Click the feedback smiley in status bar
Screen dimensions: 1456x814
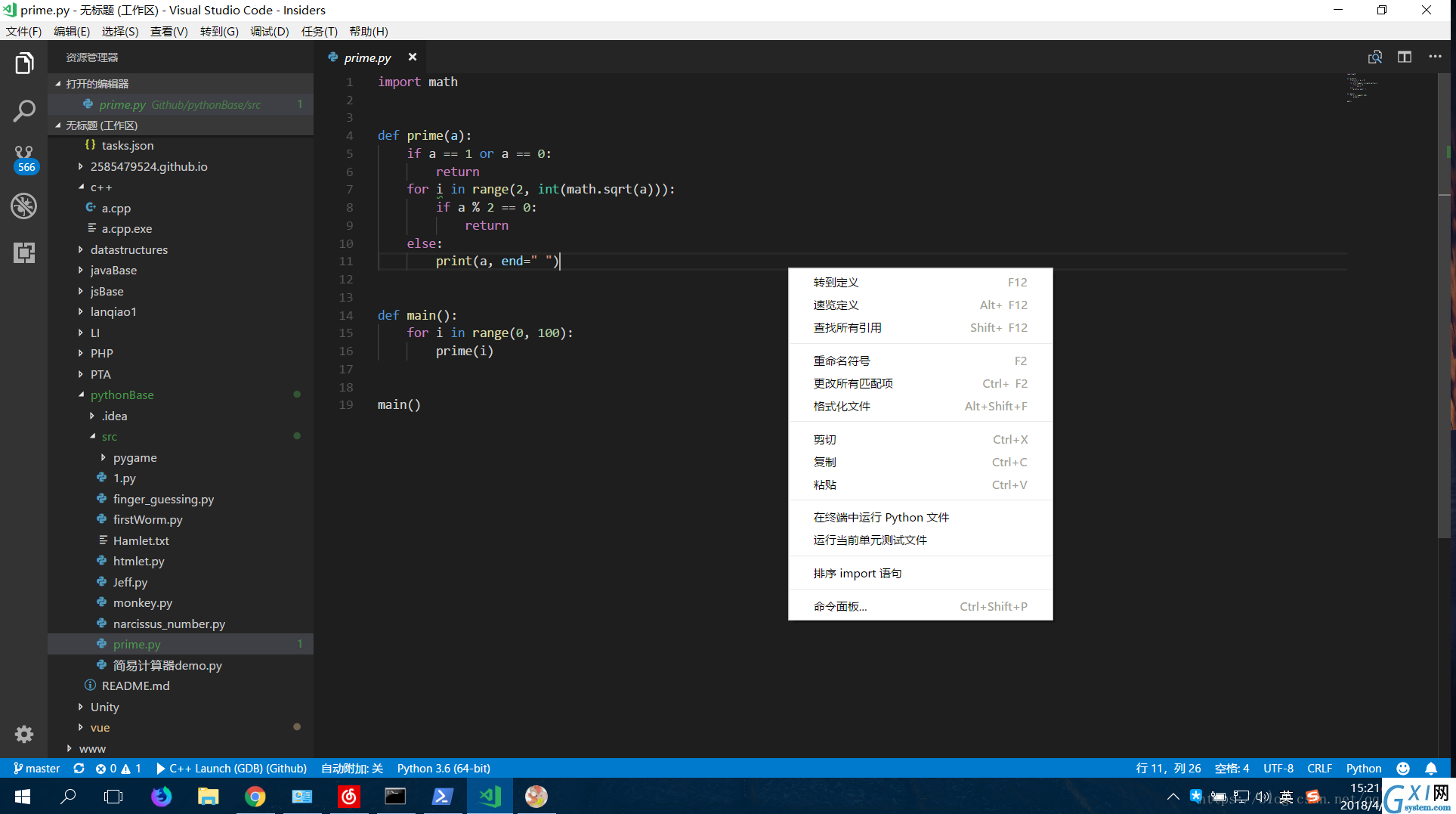click(x=1403, y=768)
